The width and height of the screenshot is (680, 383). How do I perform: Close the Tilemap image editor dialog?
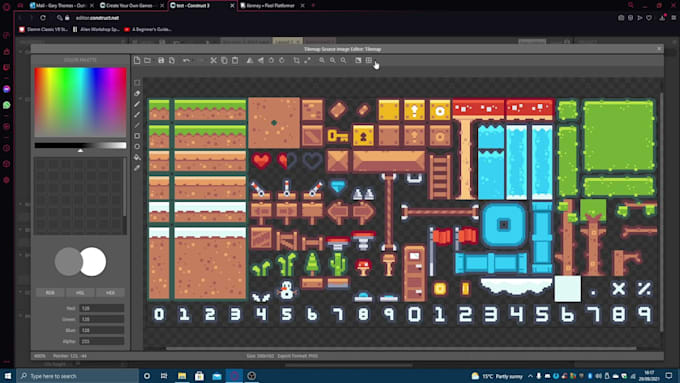(x=659, y=49)
